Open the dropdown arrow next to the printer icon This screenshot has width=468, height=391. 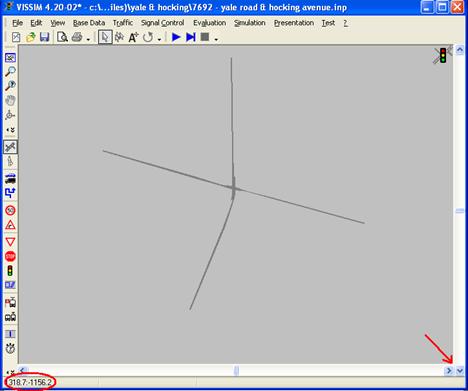click(x=88, y=39)
